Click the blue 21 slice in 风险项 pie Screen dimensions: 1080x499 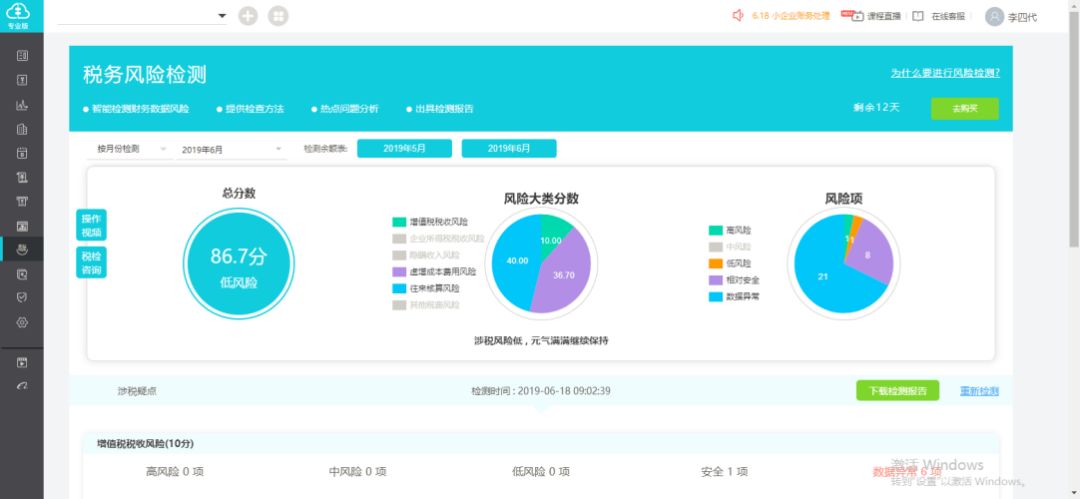click(x=823, y=276)
